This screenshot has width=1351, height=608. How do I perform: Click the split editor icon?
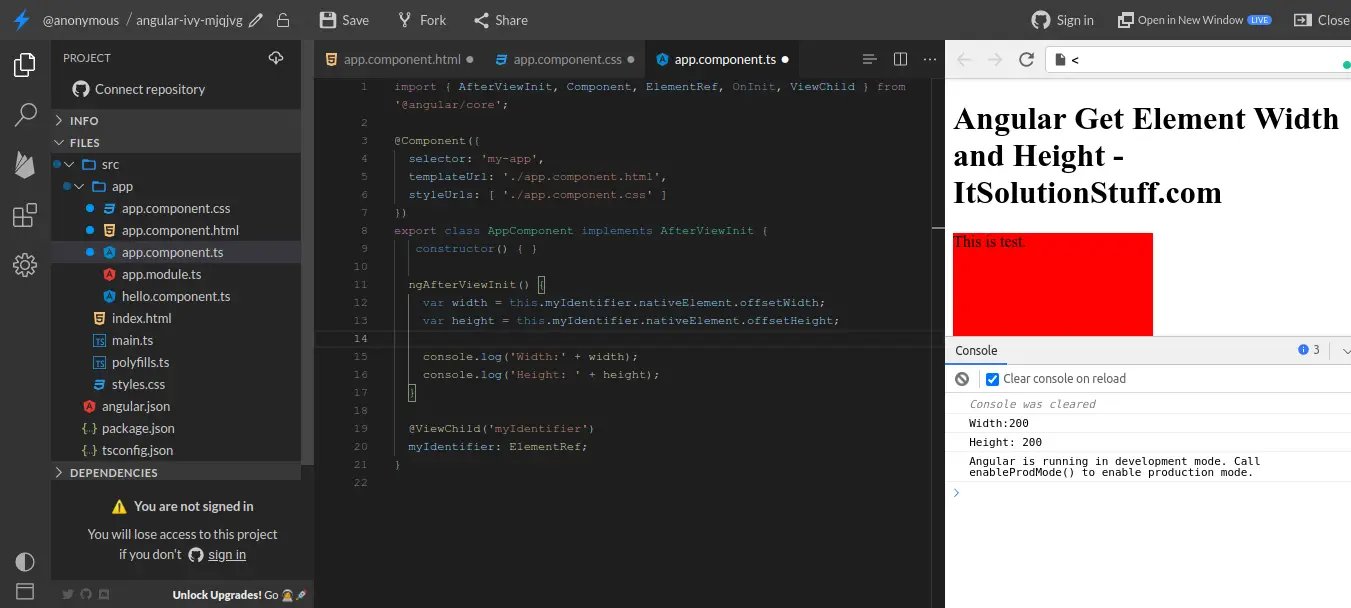(x=900, y=59)
